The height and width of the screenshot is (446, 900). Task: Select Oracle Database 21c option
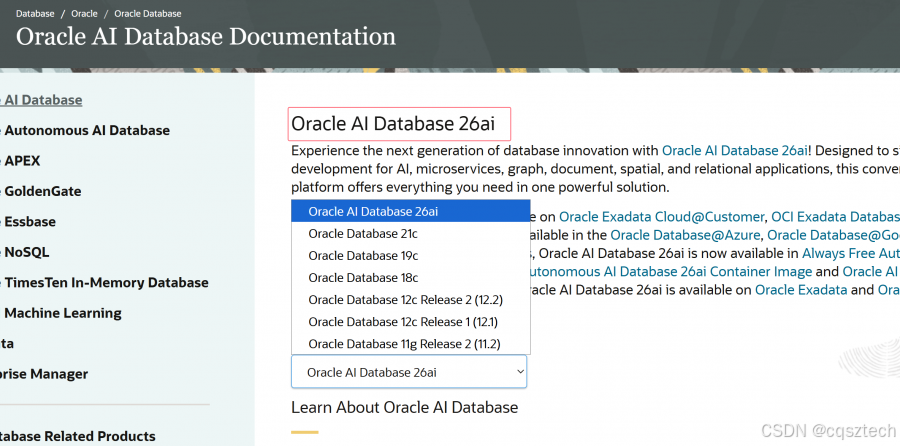(x=410, y=234)
